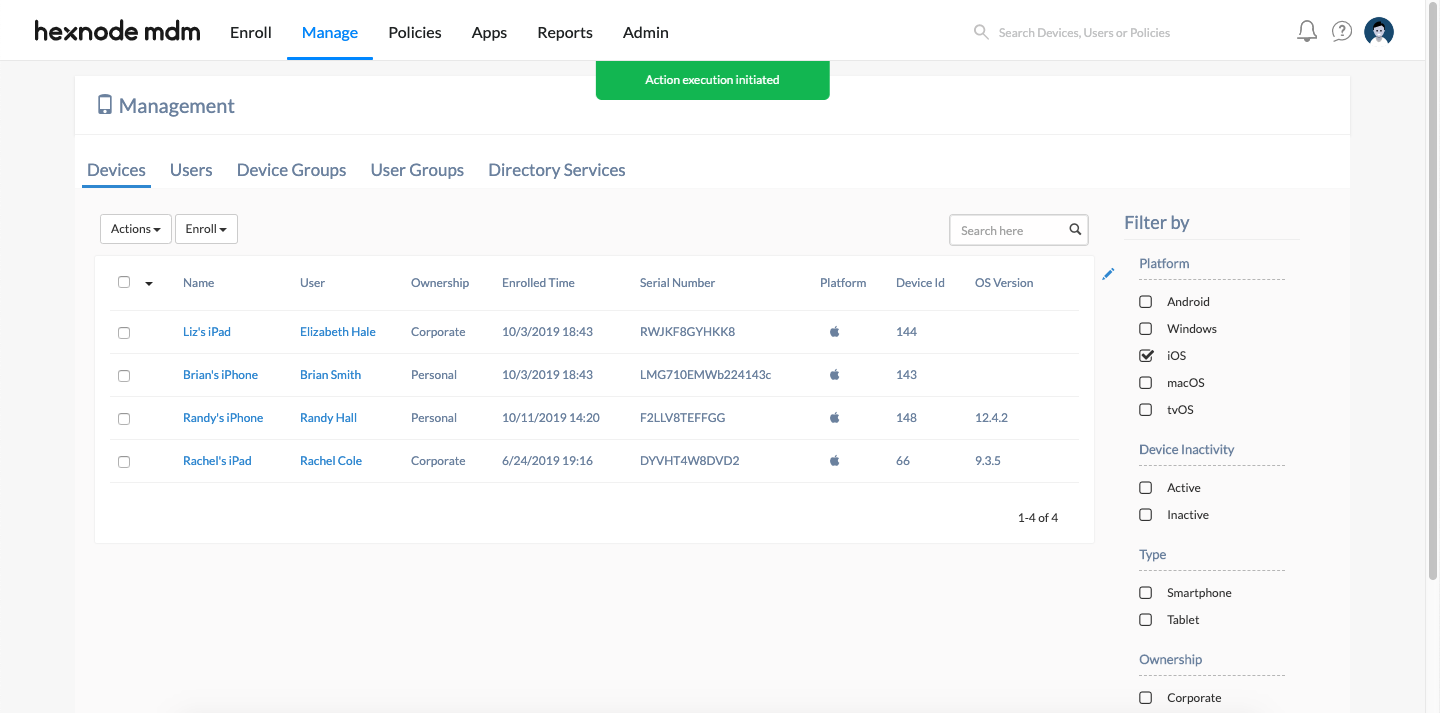The image size is (1440, 713).
Task: Click the pencil icon to edit columns
Action: pyautogui.click(x=1108, y=274)
